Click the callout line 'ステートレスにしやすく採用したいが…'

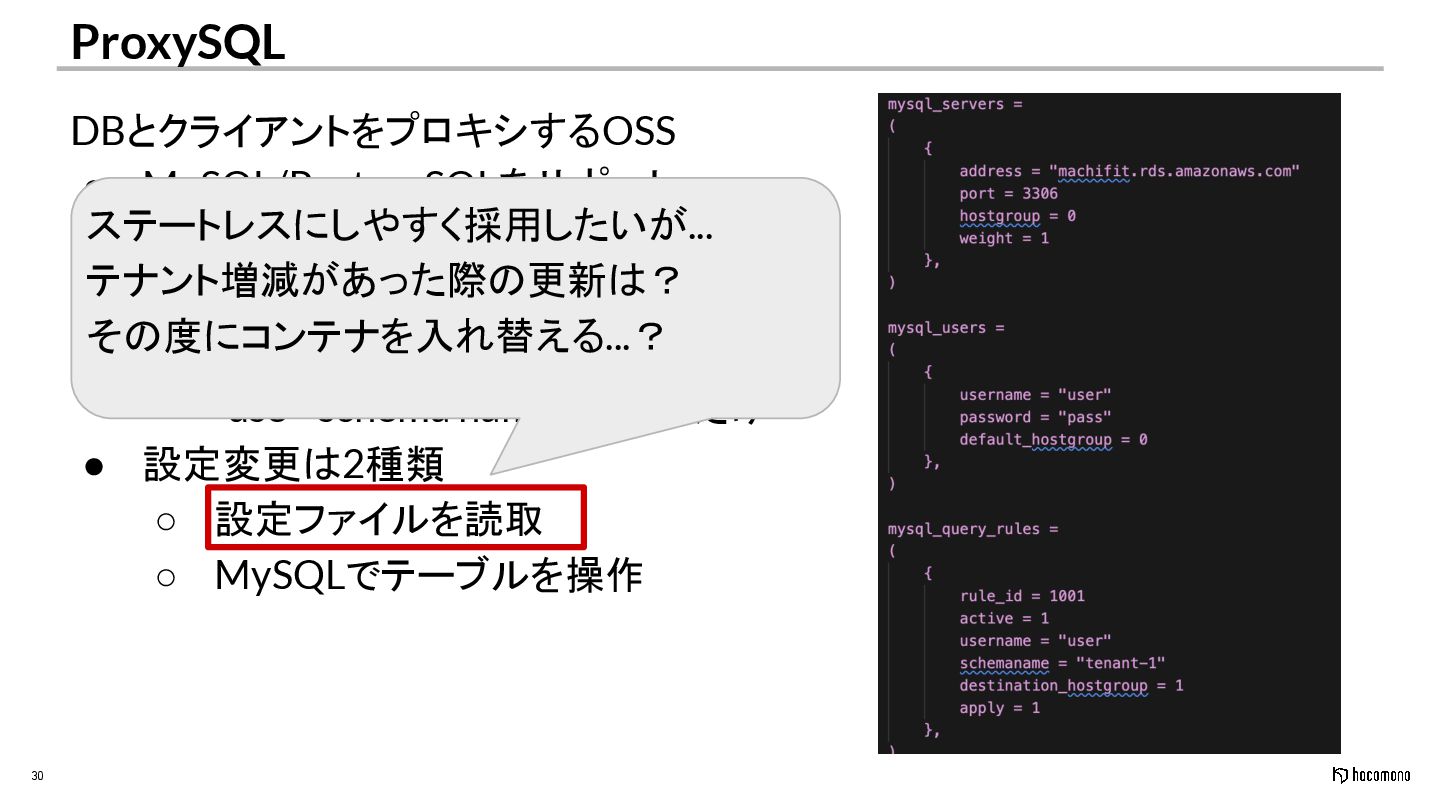click(x=400, y=226)
